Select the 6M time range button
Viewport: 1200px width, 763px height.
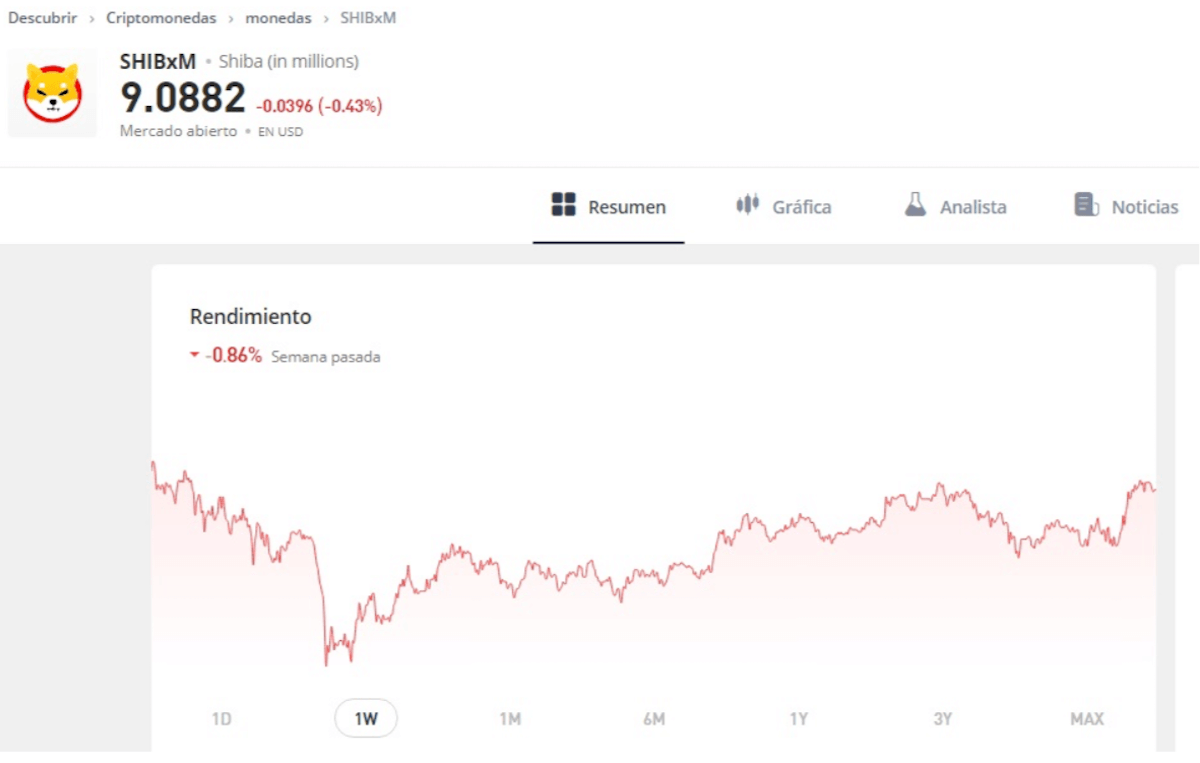tap(654, 718)
